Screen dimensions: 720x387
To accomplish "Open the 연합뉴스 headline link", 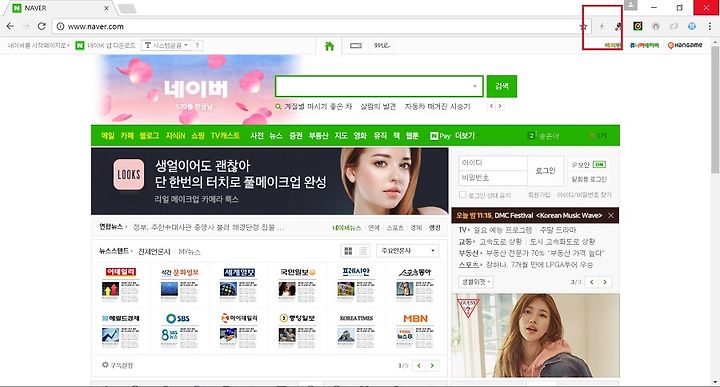I will click(x=208, y=227).
